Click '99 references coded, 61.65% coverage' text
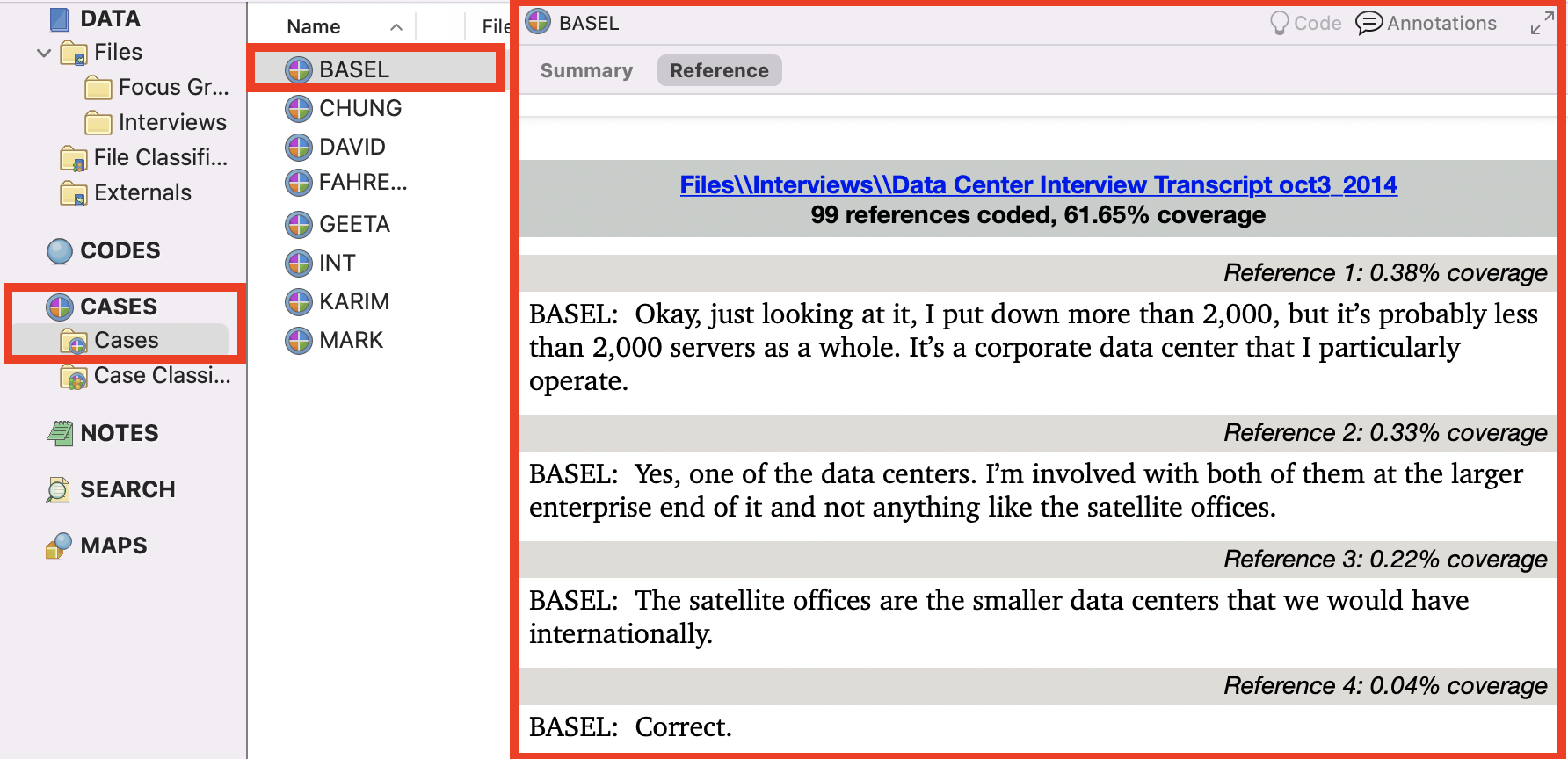 pyautogui.click(x=1038, y=215)
